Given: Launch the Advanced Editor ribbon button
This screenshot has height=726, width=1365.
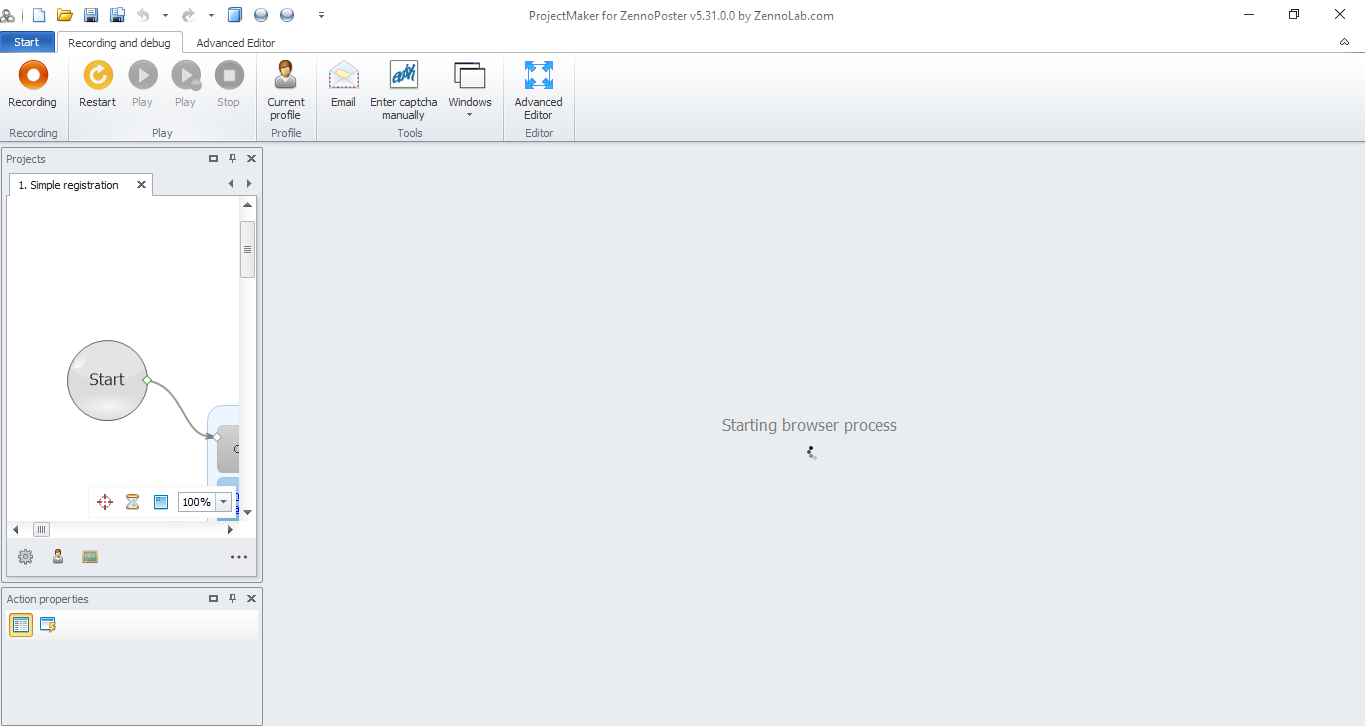Looking at the screenshot, I should [x=539, y=90].
